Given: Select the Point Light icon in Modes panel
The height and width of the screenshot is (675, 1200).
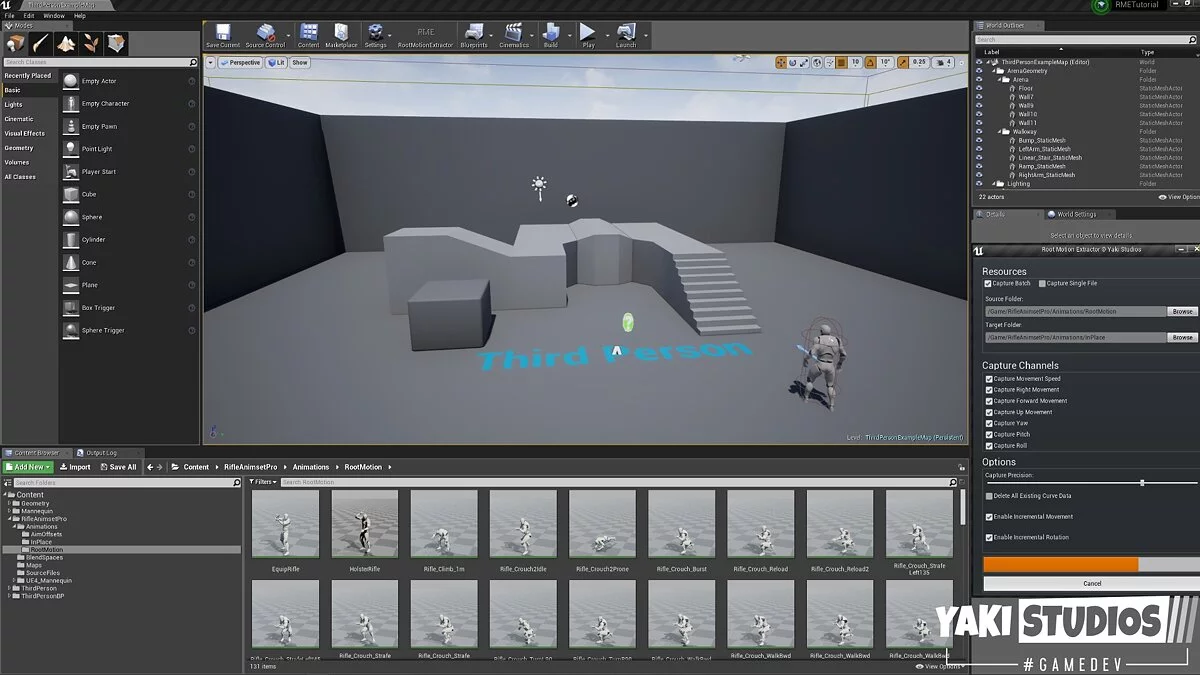Looking at the screenshot, I should tap(72, 149).
